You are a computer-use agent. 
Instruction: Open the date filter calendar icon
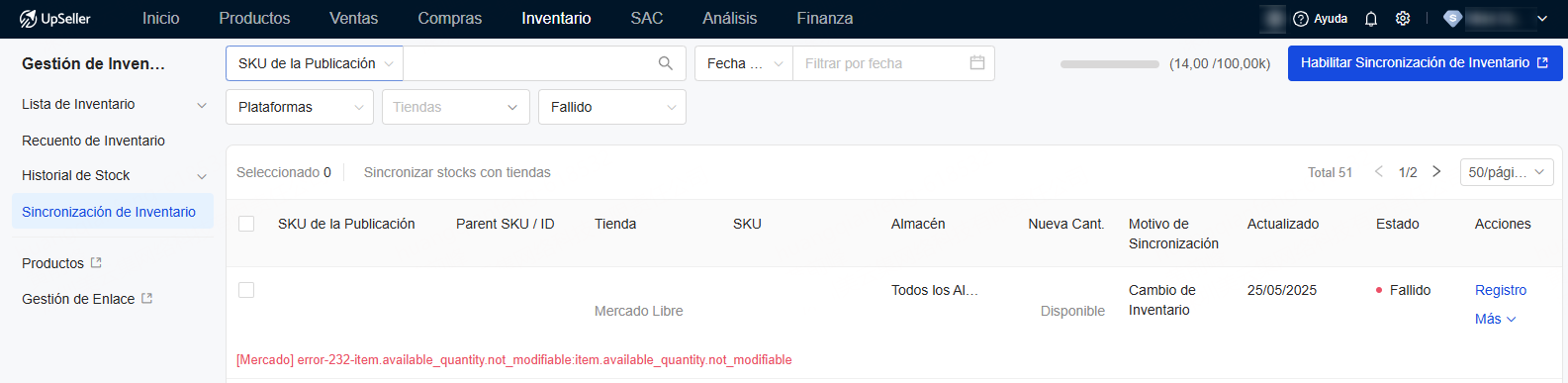[977, 62]
